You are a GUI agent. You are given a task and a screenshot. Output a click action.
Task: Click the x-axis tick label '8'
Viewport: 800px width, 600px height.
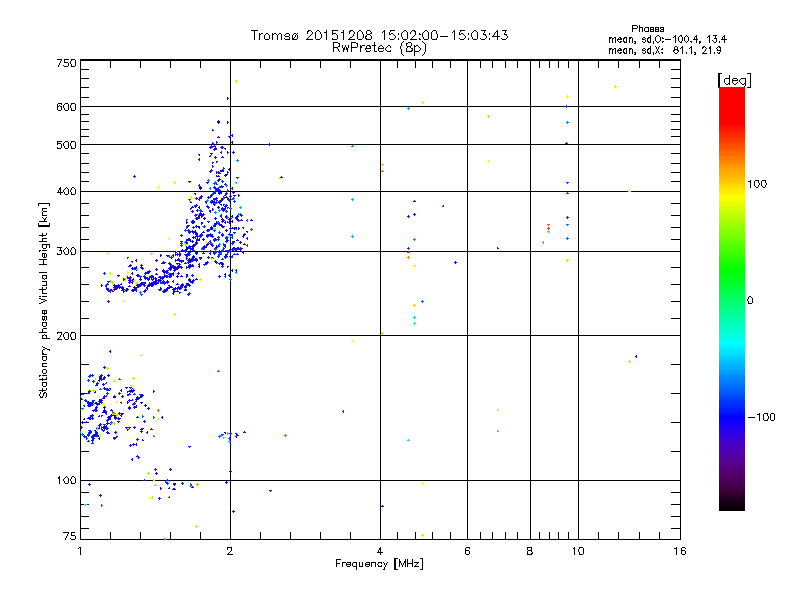click(530, 551)
